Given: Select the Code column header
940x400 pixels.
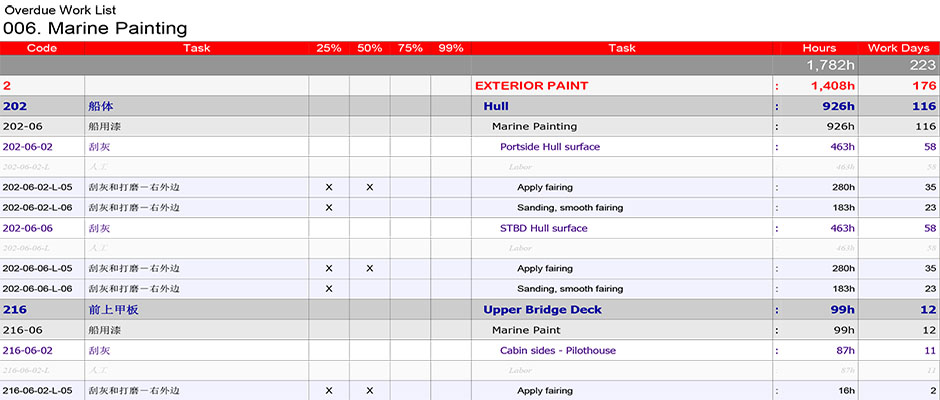Looking at the screenshot, I should click(x=42, y=48).
